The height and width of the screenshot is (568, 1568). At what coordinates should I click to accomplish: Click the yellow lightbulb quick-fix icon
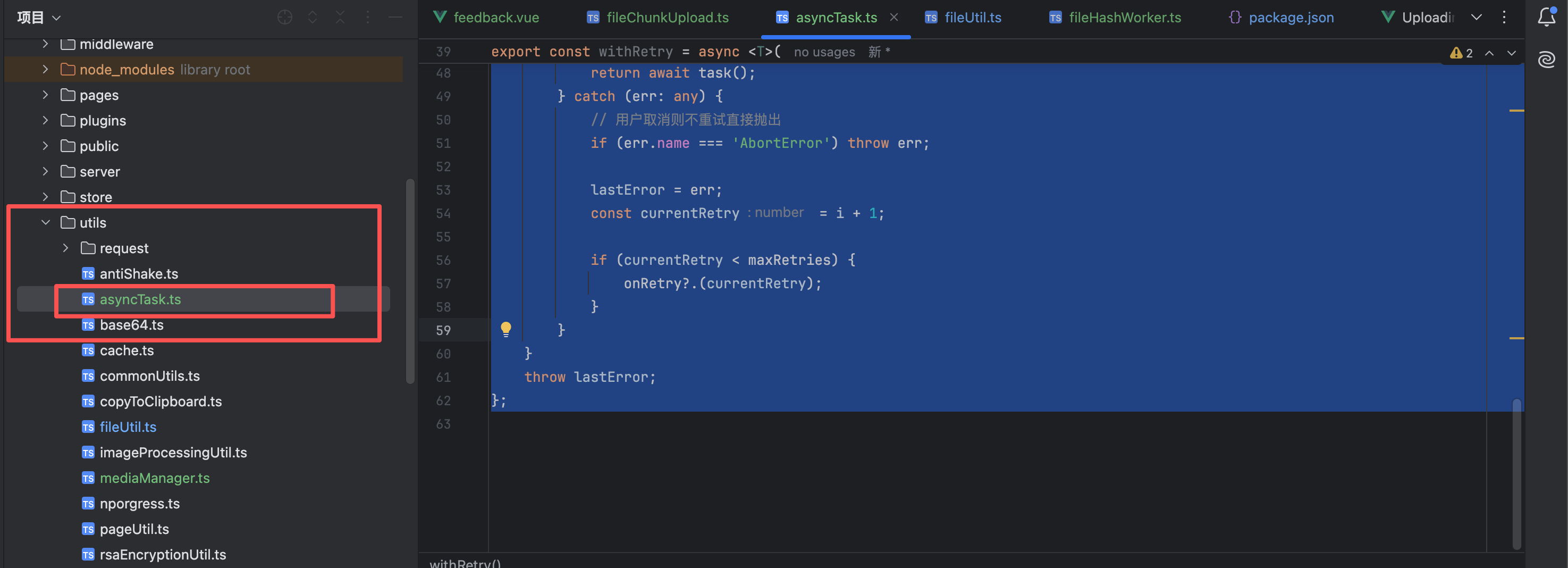[x=506, y=329]
